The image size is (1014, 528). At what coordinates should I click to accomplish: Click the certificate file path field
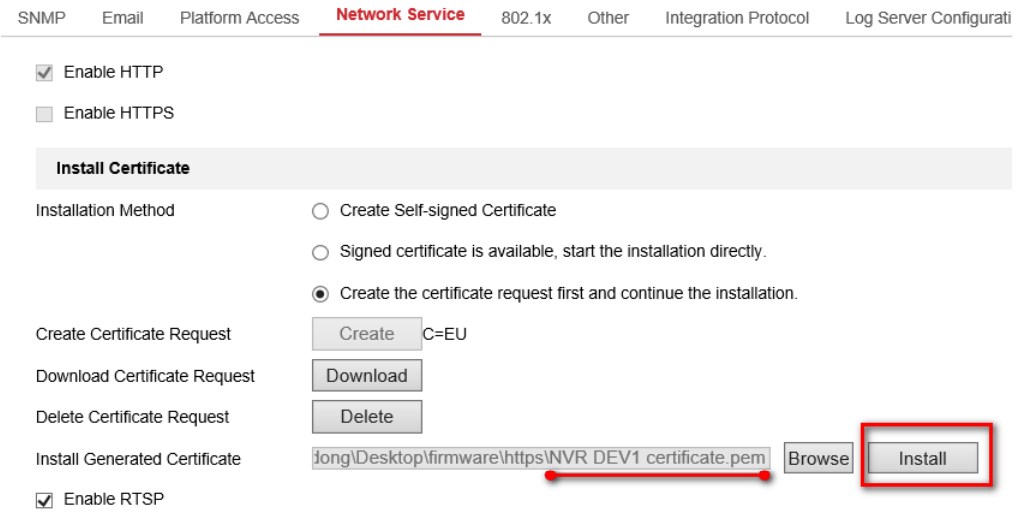coord(541,459)
